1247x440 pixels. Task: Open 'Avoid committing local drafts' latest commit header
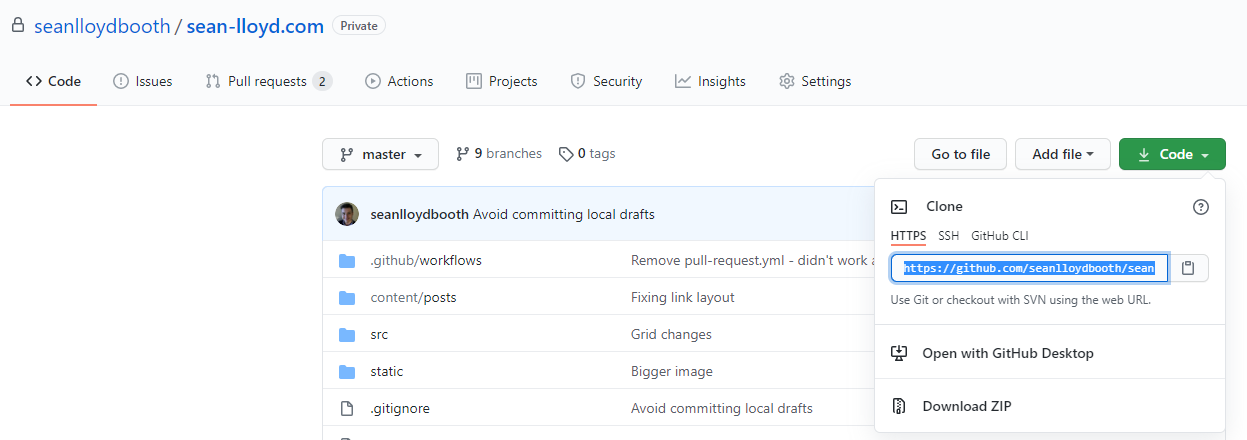coord(564,214)
